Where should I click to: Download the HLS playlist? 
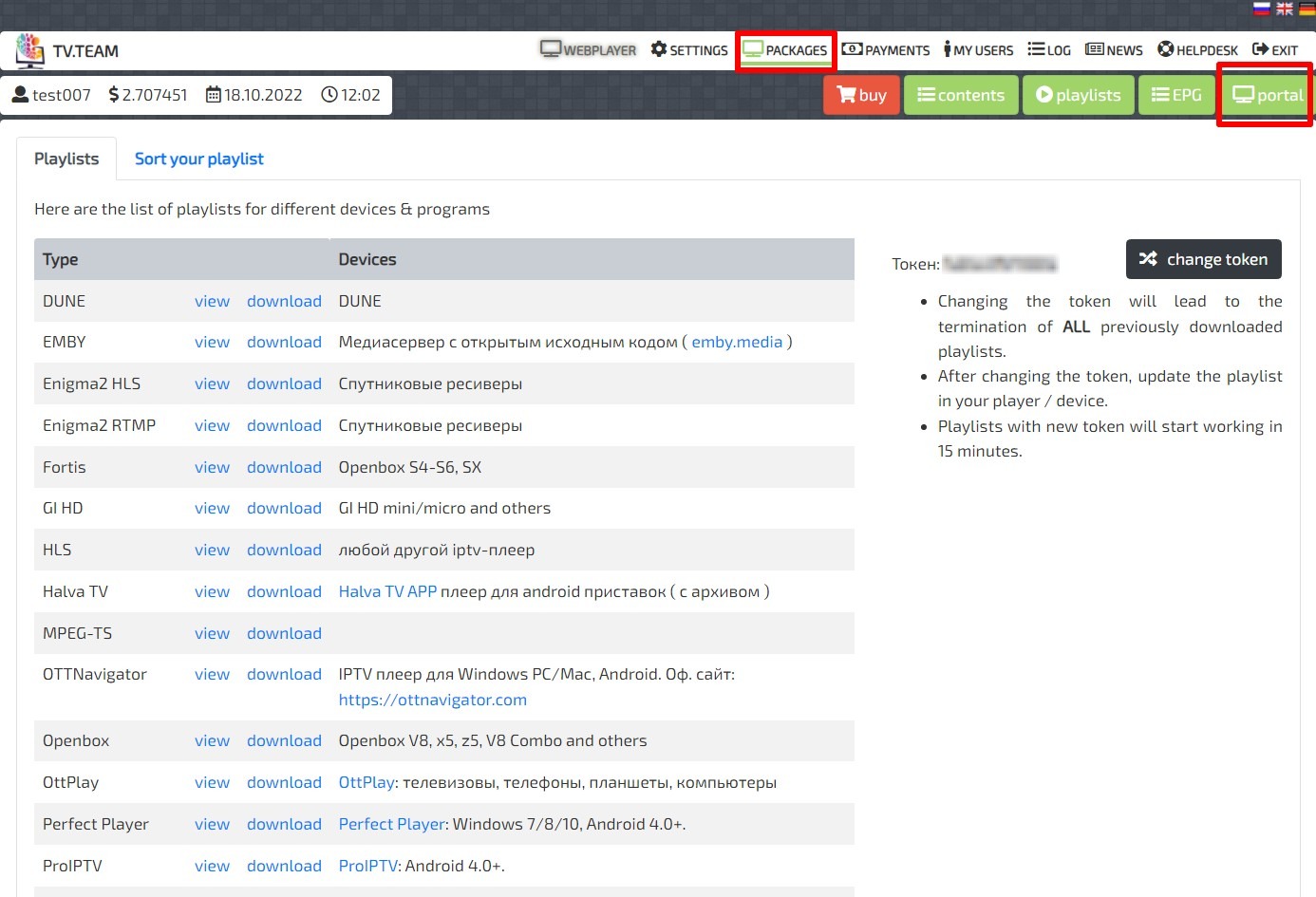[284, 550]
